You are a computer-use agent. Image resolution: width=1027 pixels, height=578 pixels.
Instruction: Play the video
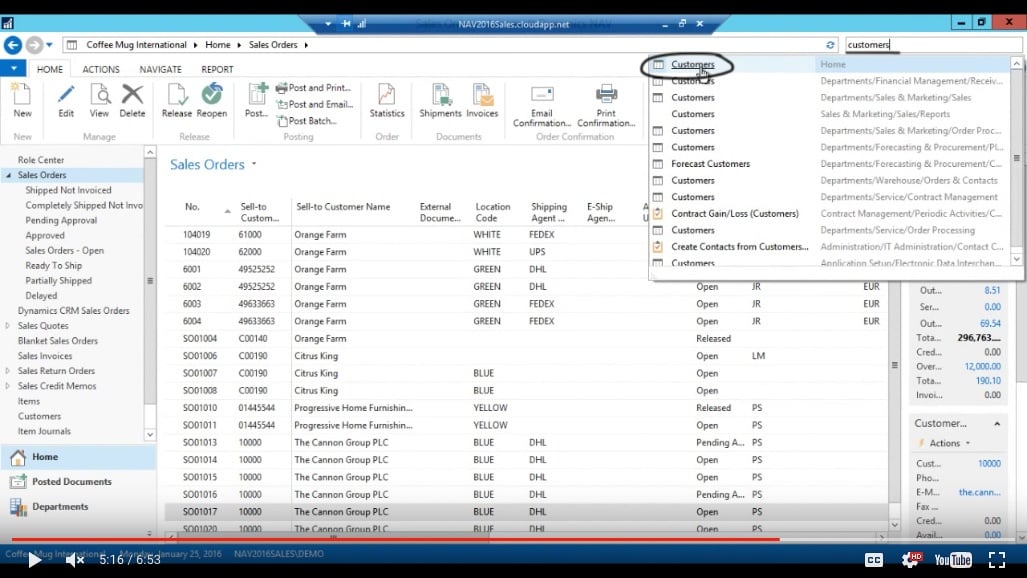(x=35, y=560)
